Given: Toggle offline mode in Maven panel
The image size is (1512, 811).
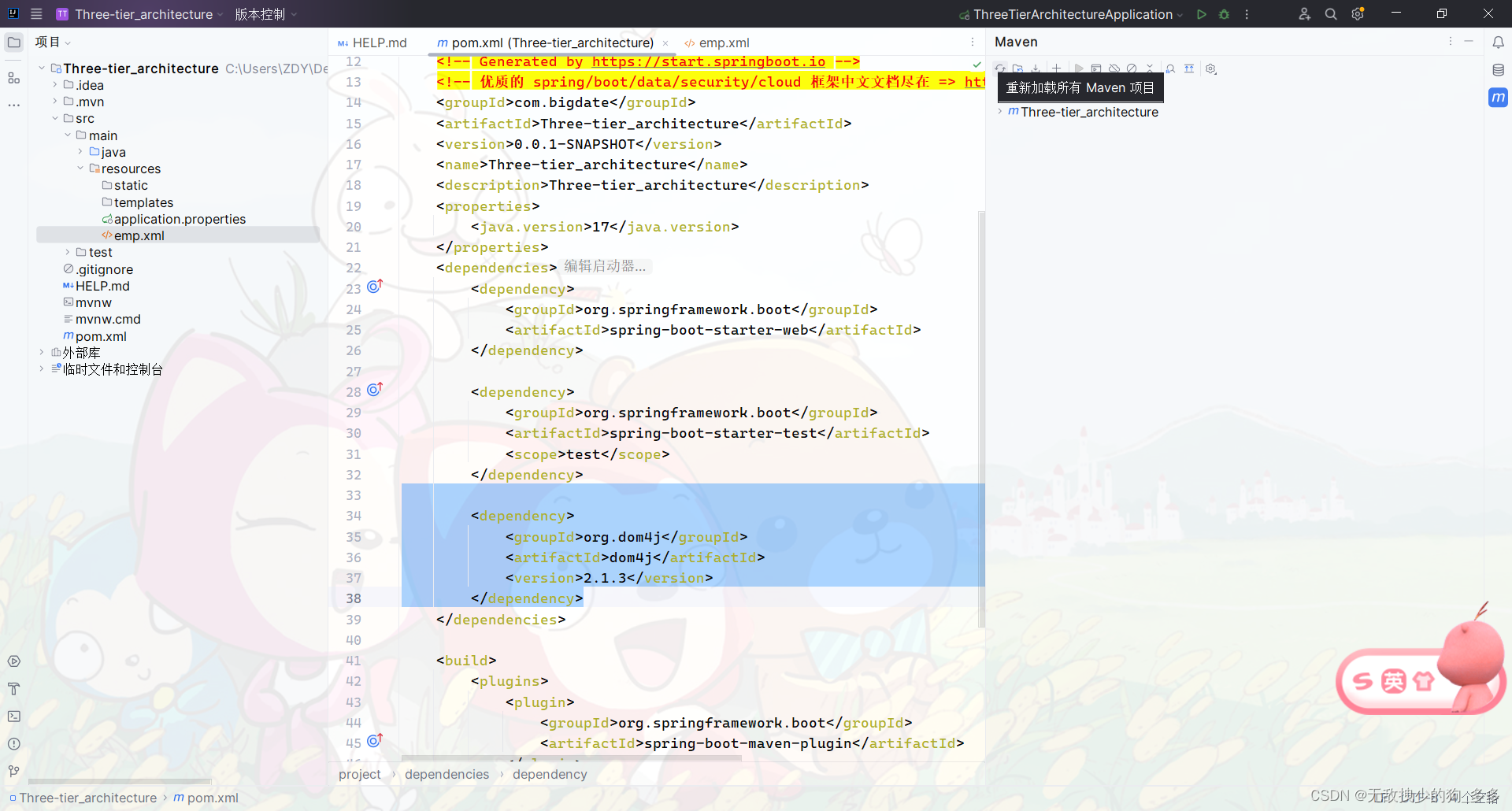Looking at the screenshot, I should click(x=1114, y=69).
